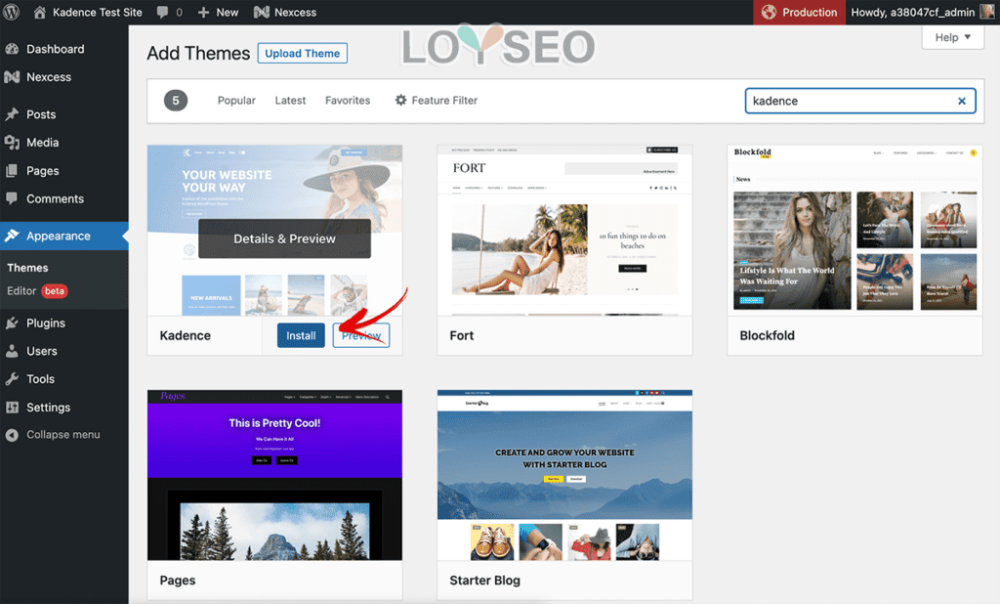Open the Fort theme screenshot
This screenshot has width=1000, height=604.
pos(564,230)
